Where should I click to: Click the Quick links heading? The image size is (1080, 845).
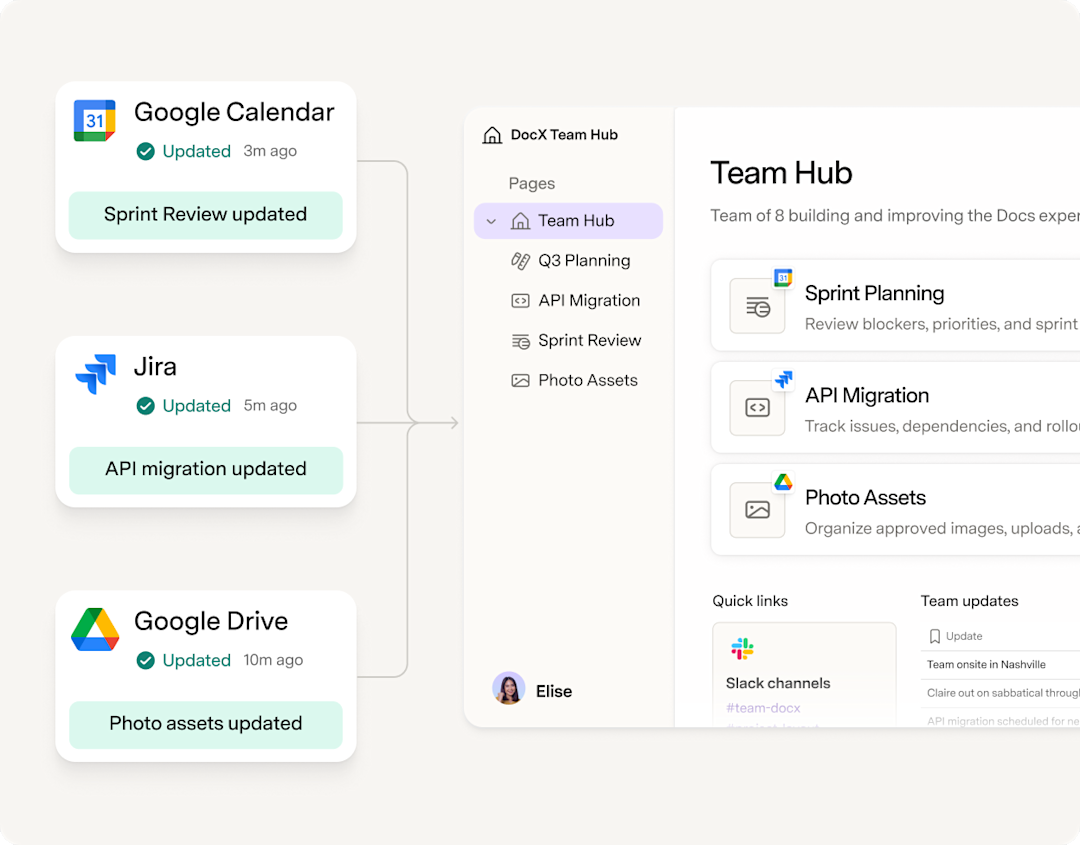750,601
